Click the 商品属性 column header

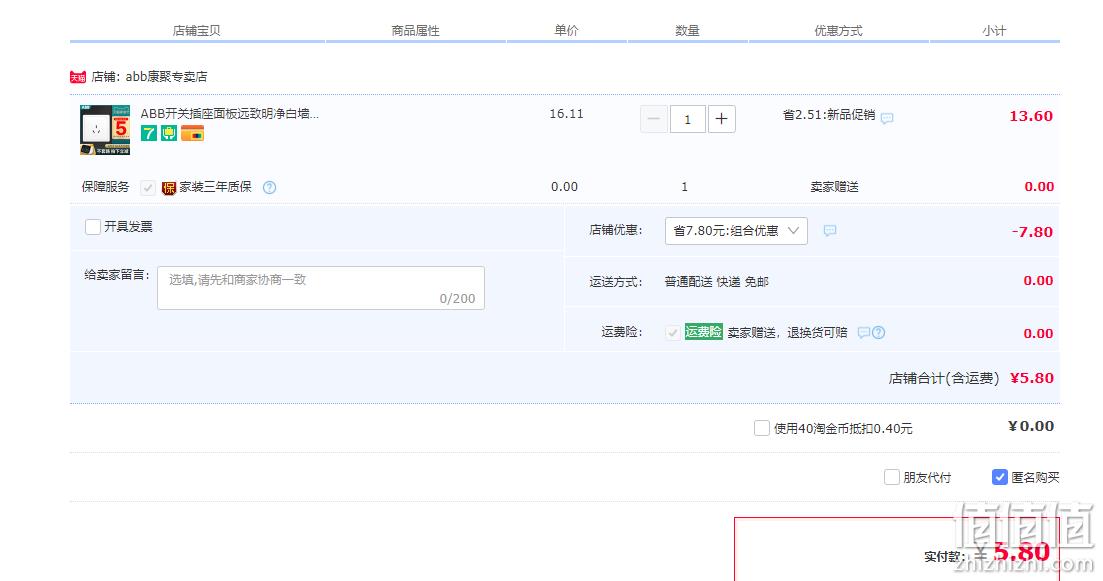416,31
